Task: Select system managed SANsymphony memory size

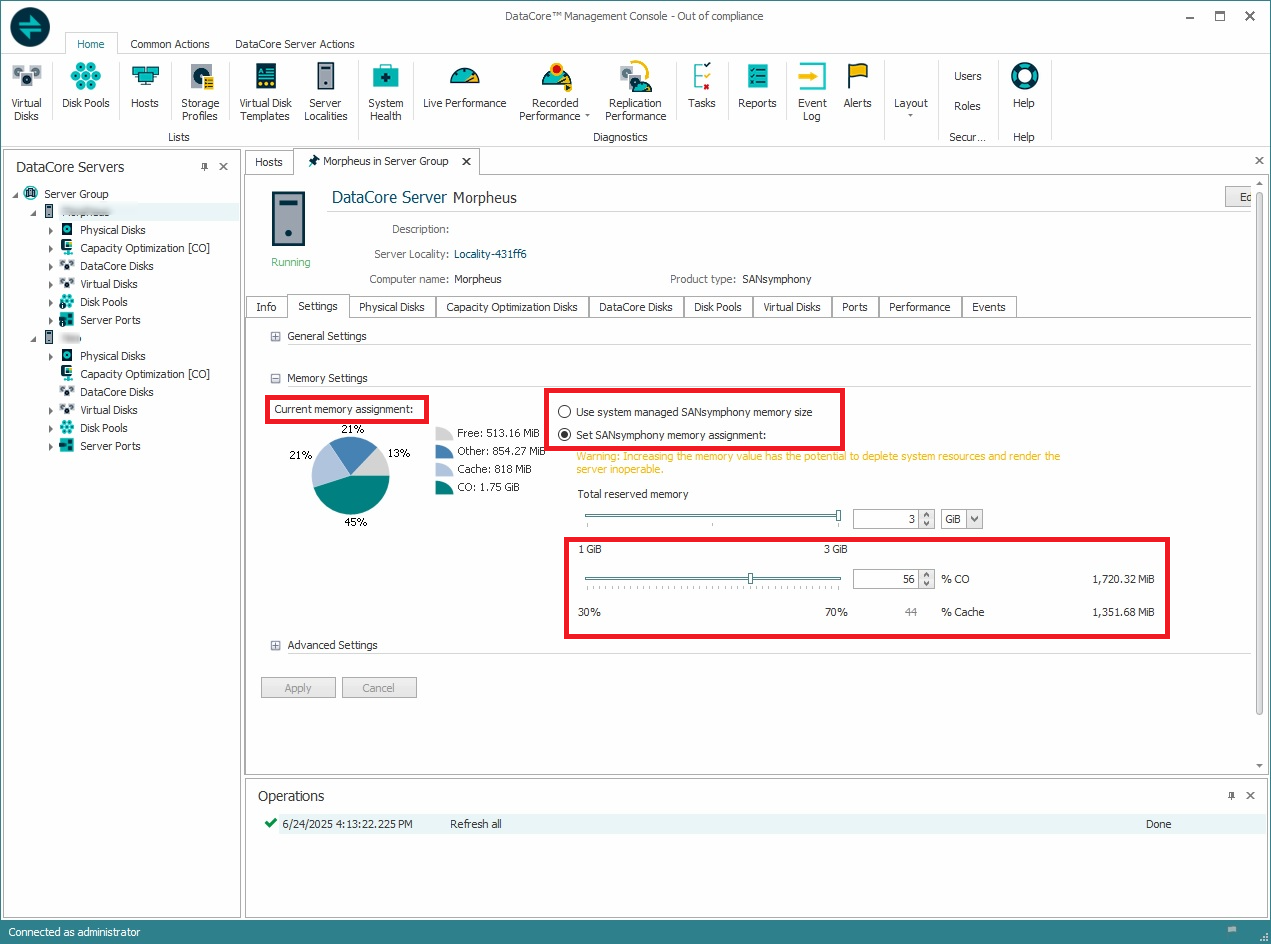Action: (x=565, y=412)
